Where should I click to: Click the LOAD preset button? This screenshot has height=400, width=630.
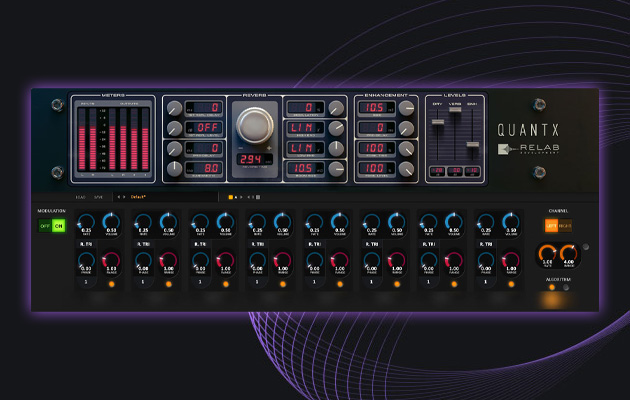pyautogui.click(x=80, y=197)
